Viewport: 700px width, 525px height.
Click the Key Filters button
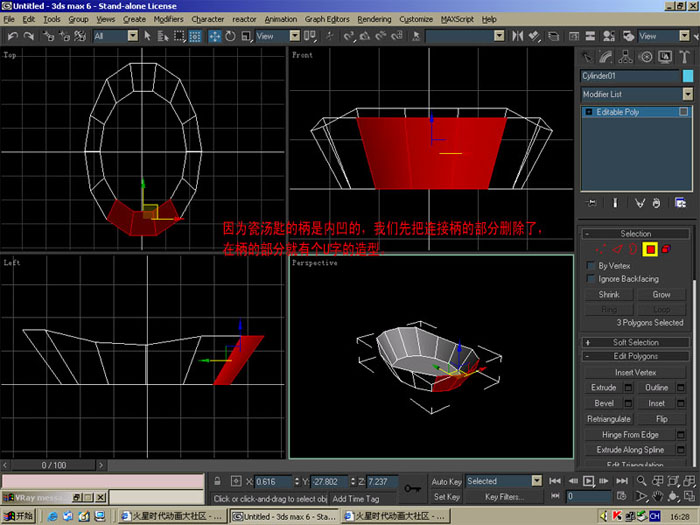504,496
